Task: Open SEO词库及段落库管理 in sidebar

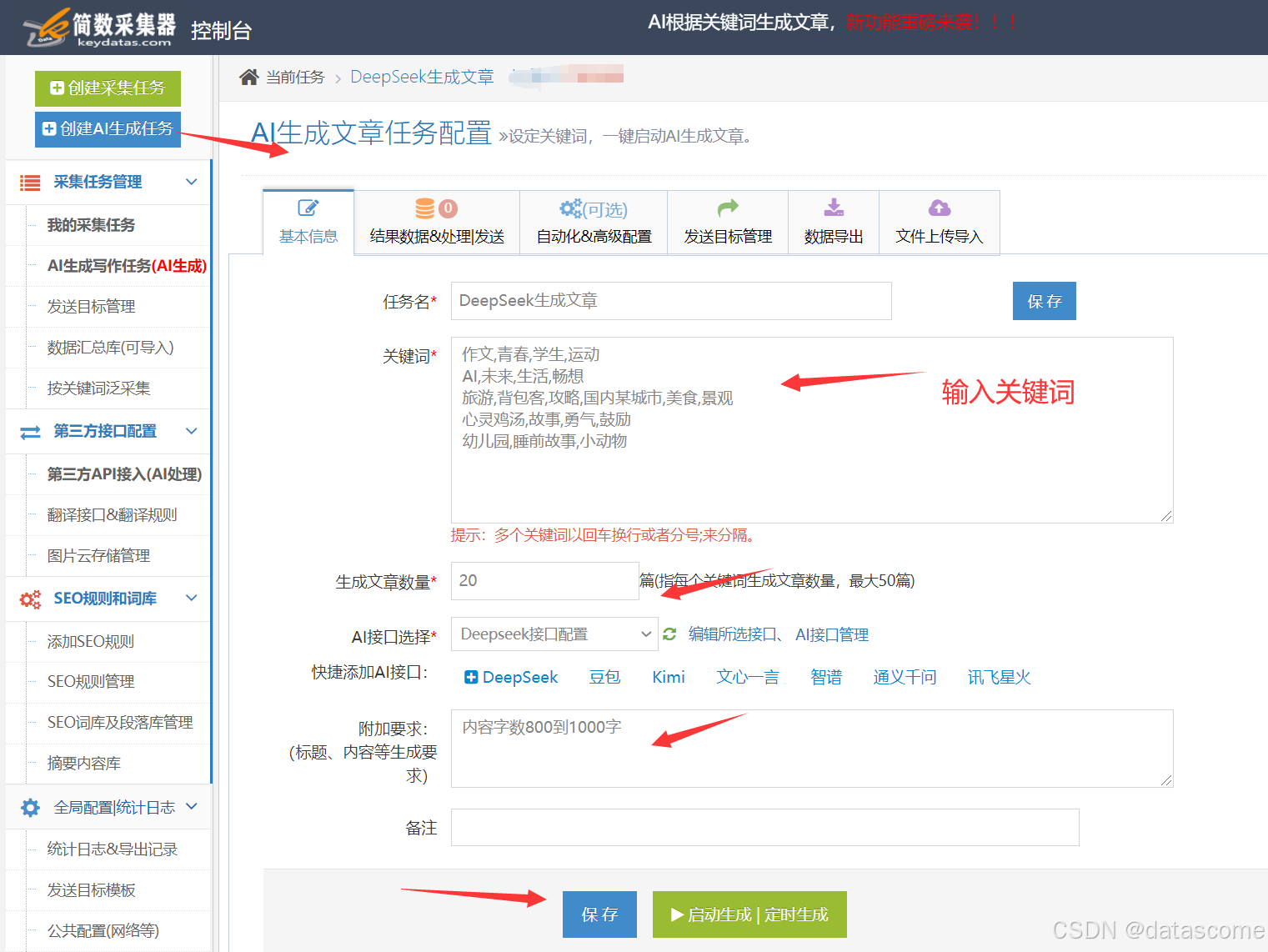Action: click(x=120, y=723)
